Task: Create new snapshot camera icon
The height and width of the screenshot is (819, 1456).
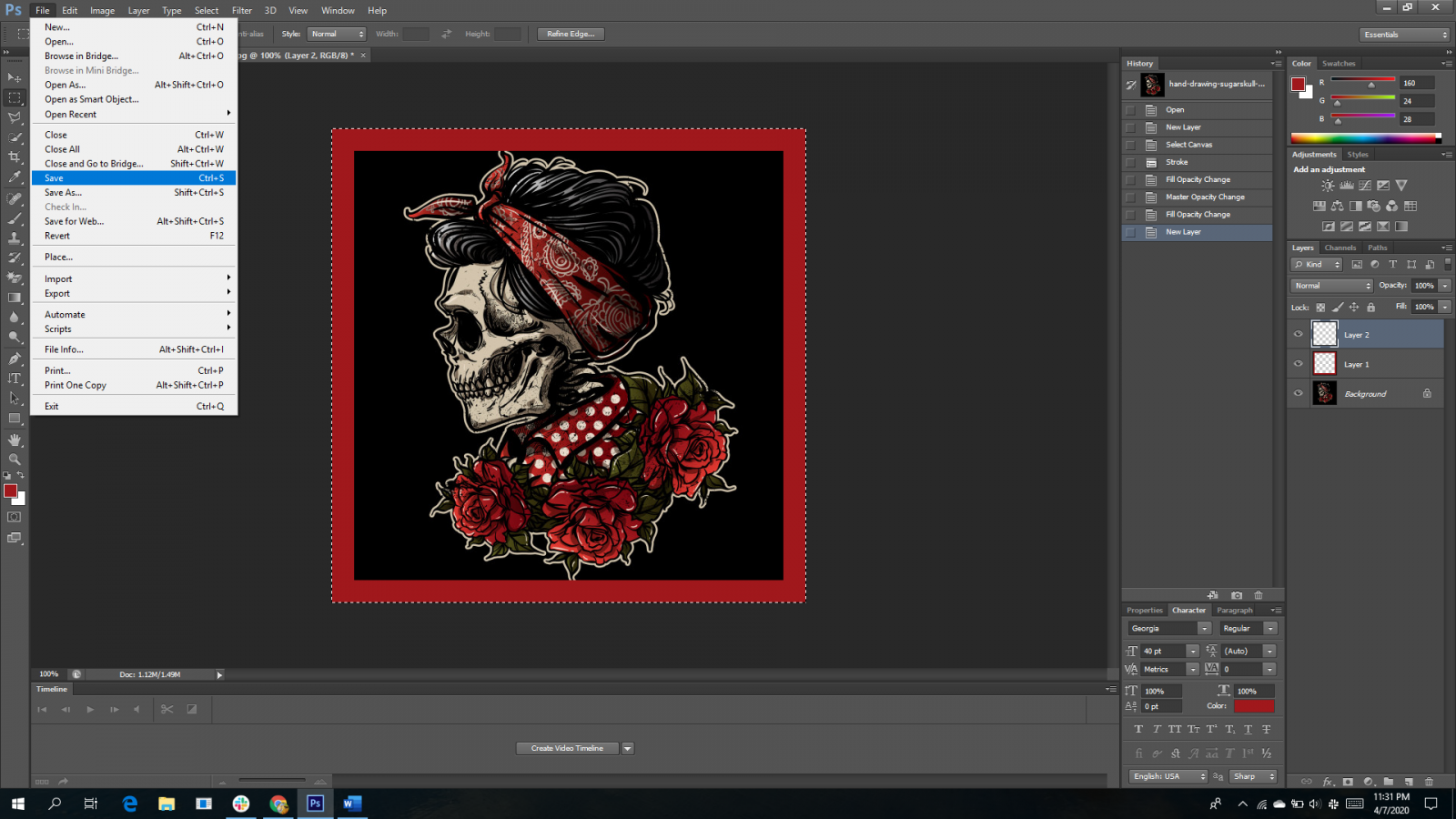Action: pyautogui.click(x=1236, y=595)
